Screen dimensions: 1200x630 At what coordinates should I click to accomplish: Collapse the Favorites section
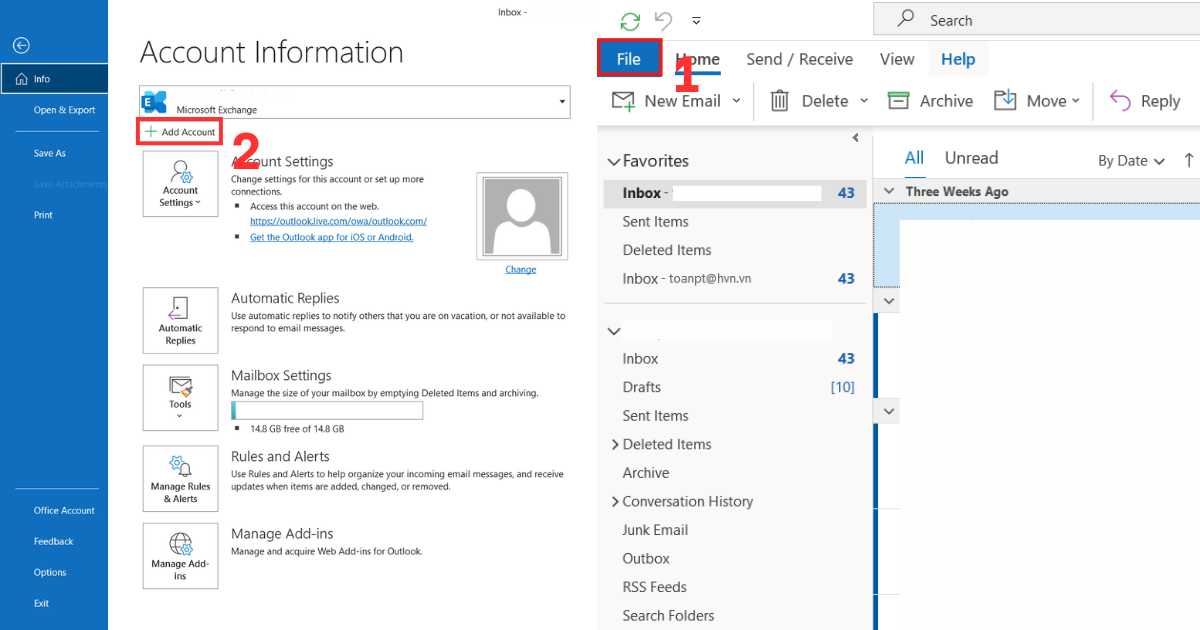pyautogui.click(x=614, y=161)
